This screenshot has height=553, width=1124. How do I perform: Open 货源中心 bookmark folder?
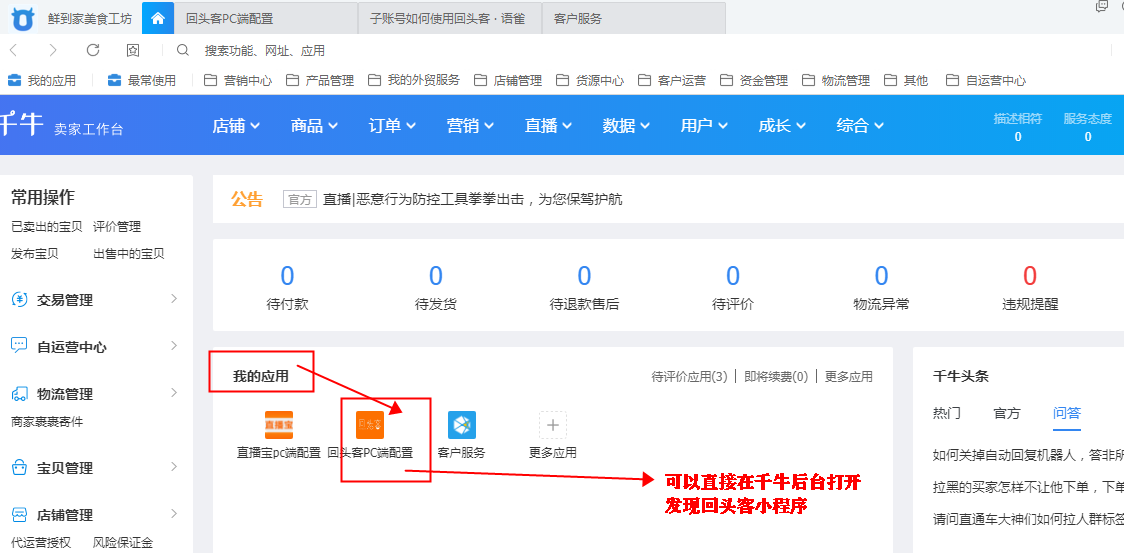pos(590,80)
